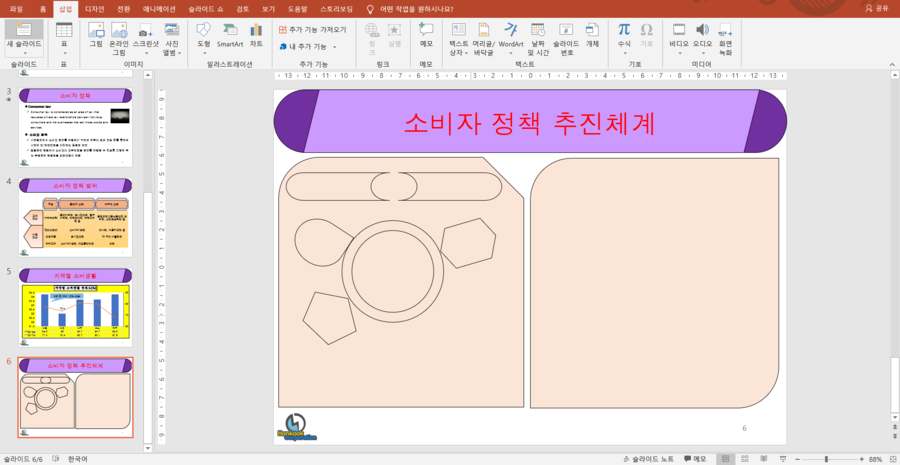Viewport: 900px width, 465px height.
Task: Expand the 사진 앨범 dropdown arrow
Action: coord(180,53)
